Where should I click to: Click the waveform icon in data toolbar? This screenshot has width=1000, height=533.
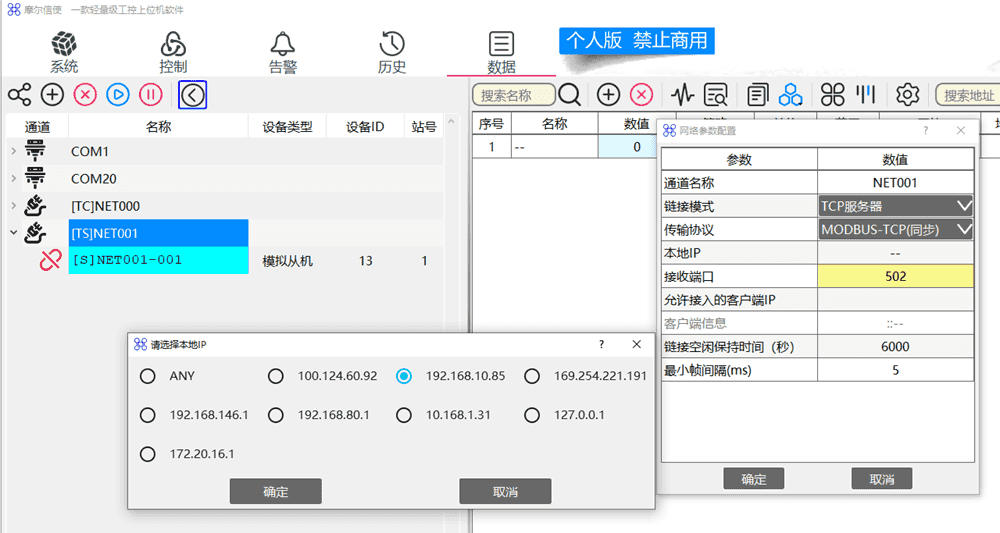tap(683, 95)
